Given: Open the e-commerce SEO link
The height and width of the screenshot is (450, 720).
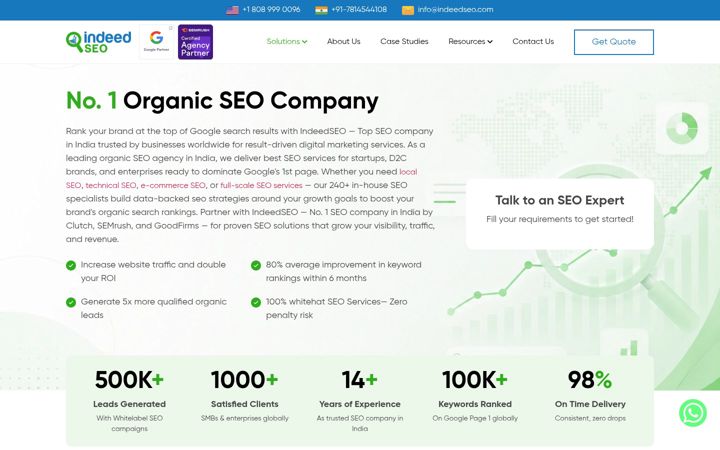Looking at the screenshot, I should click(173, 186).
